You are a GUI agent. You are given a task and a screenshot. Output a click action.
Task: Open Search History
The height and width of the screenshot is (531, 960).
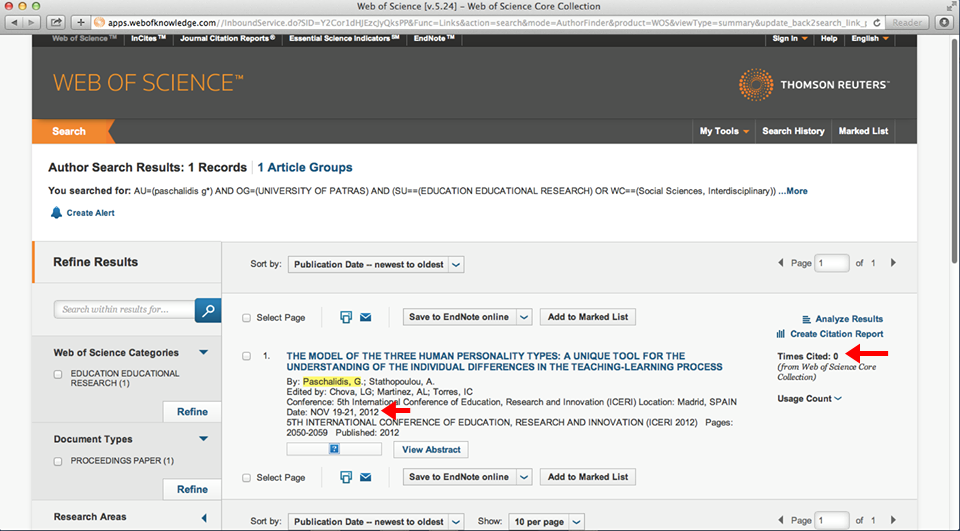point(793,131)
